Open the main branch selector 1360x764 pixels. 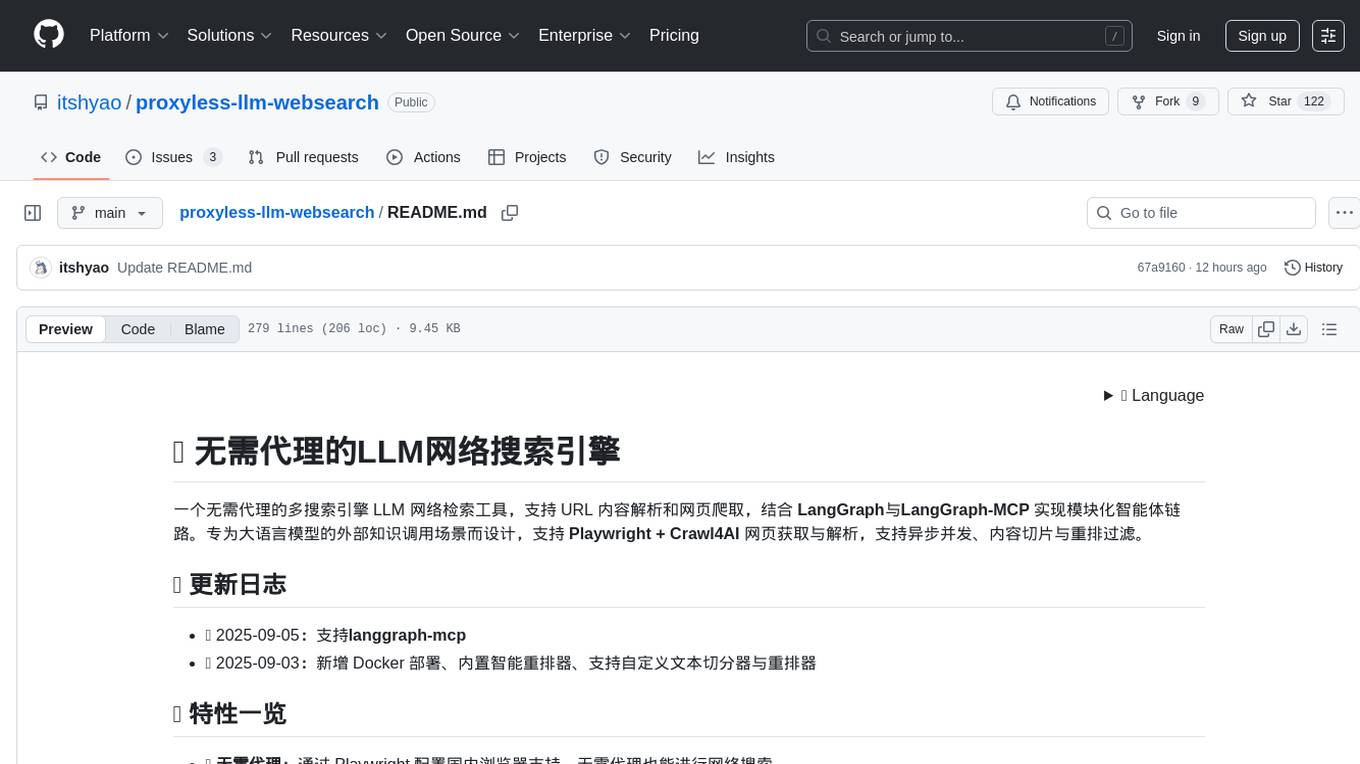coord(110,213)
